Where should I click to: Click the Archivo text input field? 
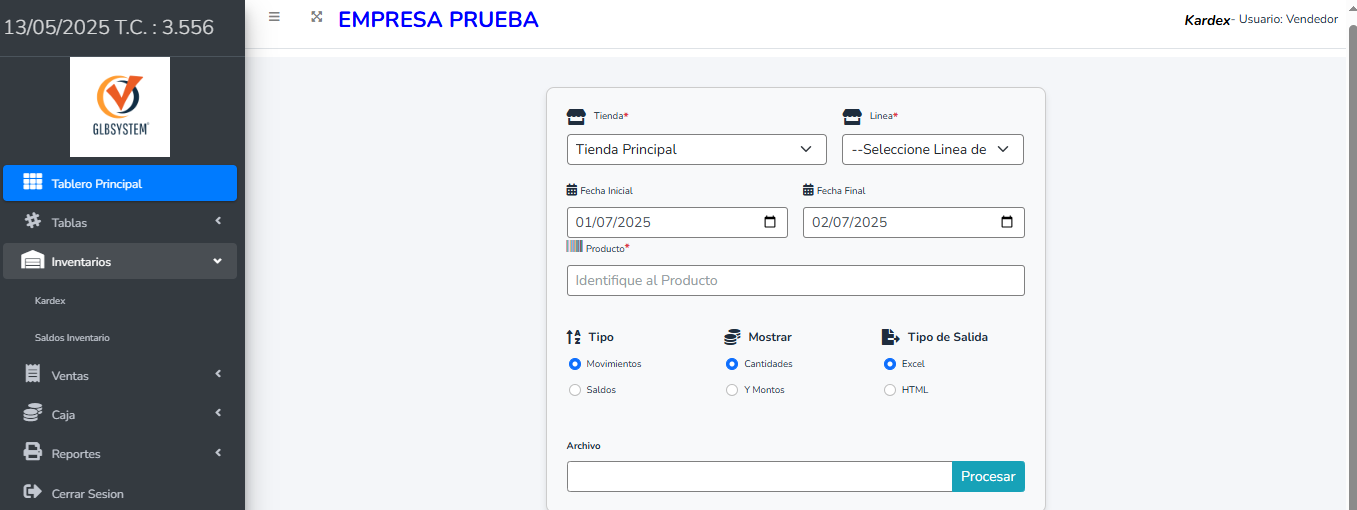tap(759, 476)
